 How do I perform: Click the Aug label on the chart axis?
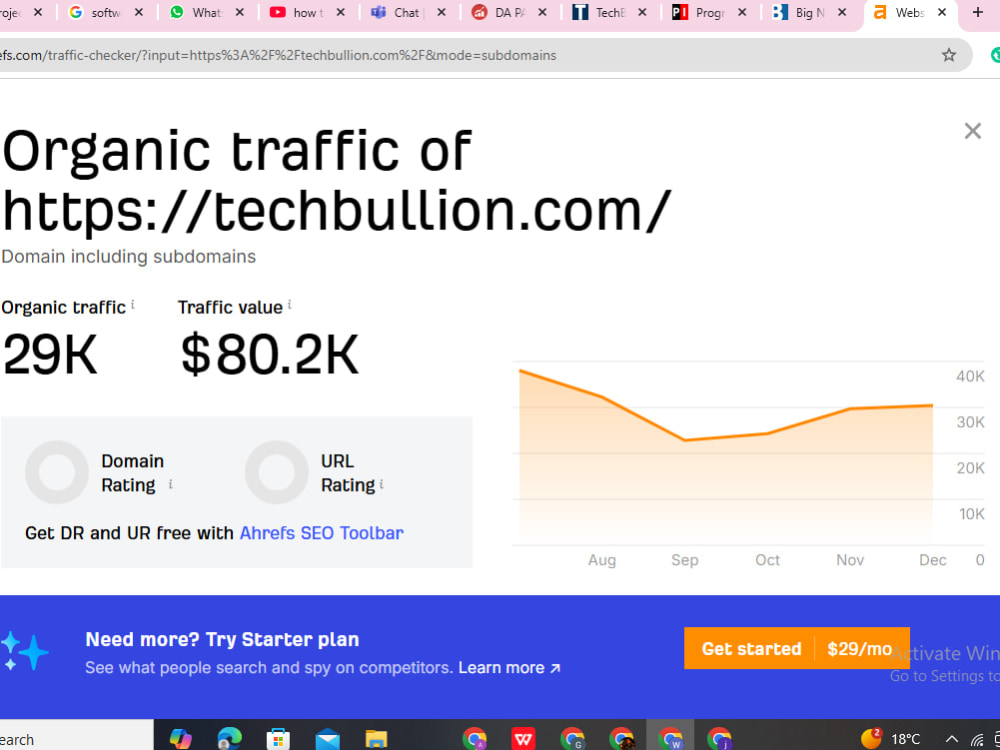click(x=601, y=560)
